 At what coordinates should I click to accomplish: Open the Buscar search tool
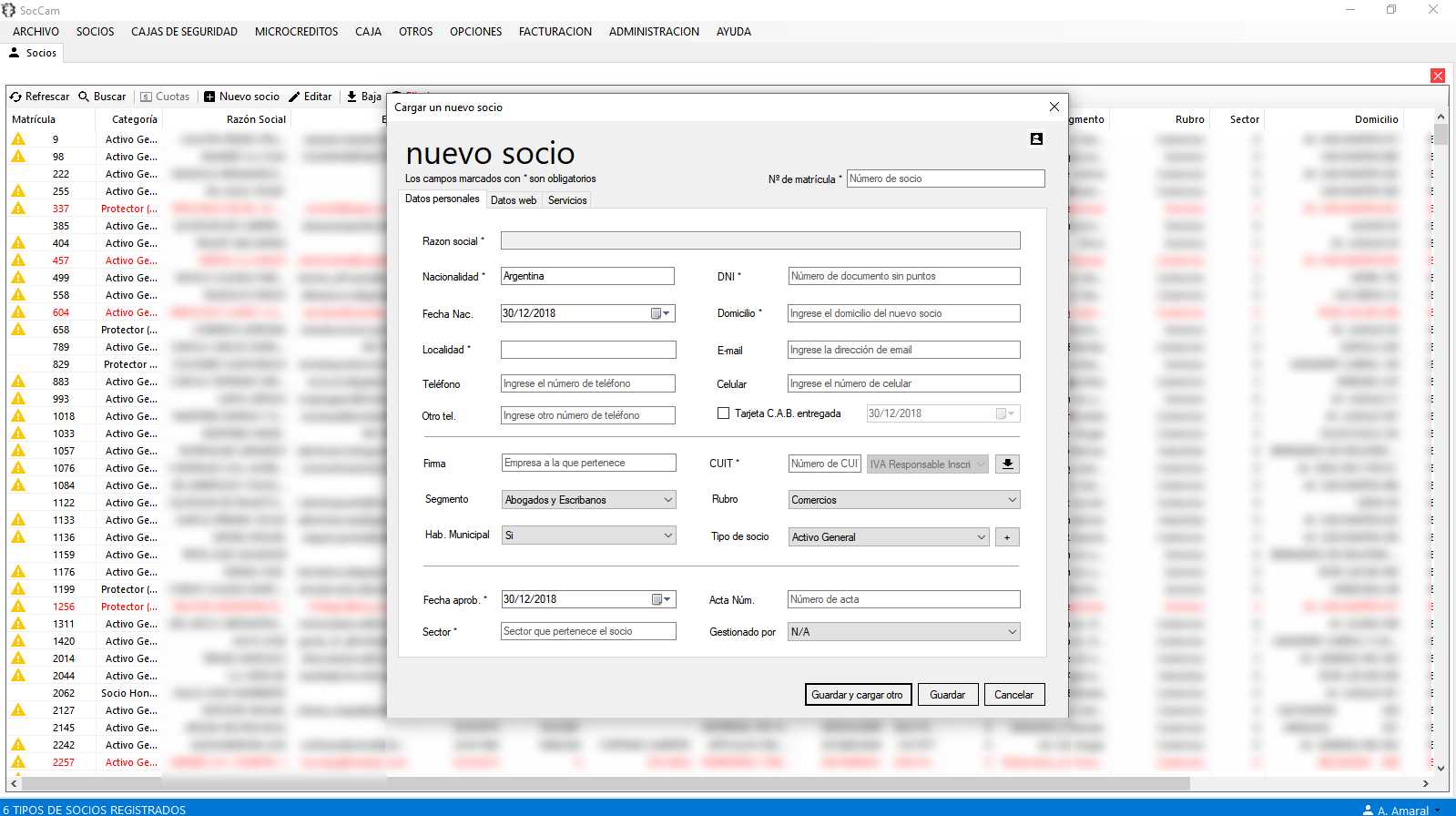[102, 97]
